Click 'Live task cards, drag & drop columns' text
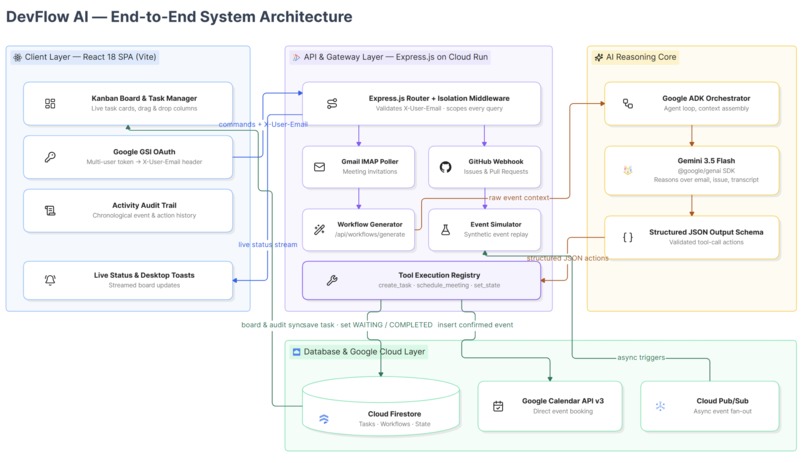Screen dimensions: 806x463 tap(144, 108)
